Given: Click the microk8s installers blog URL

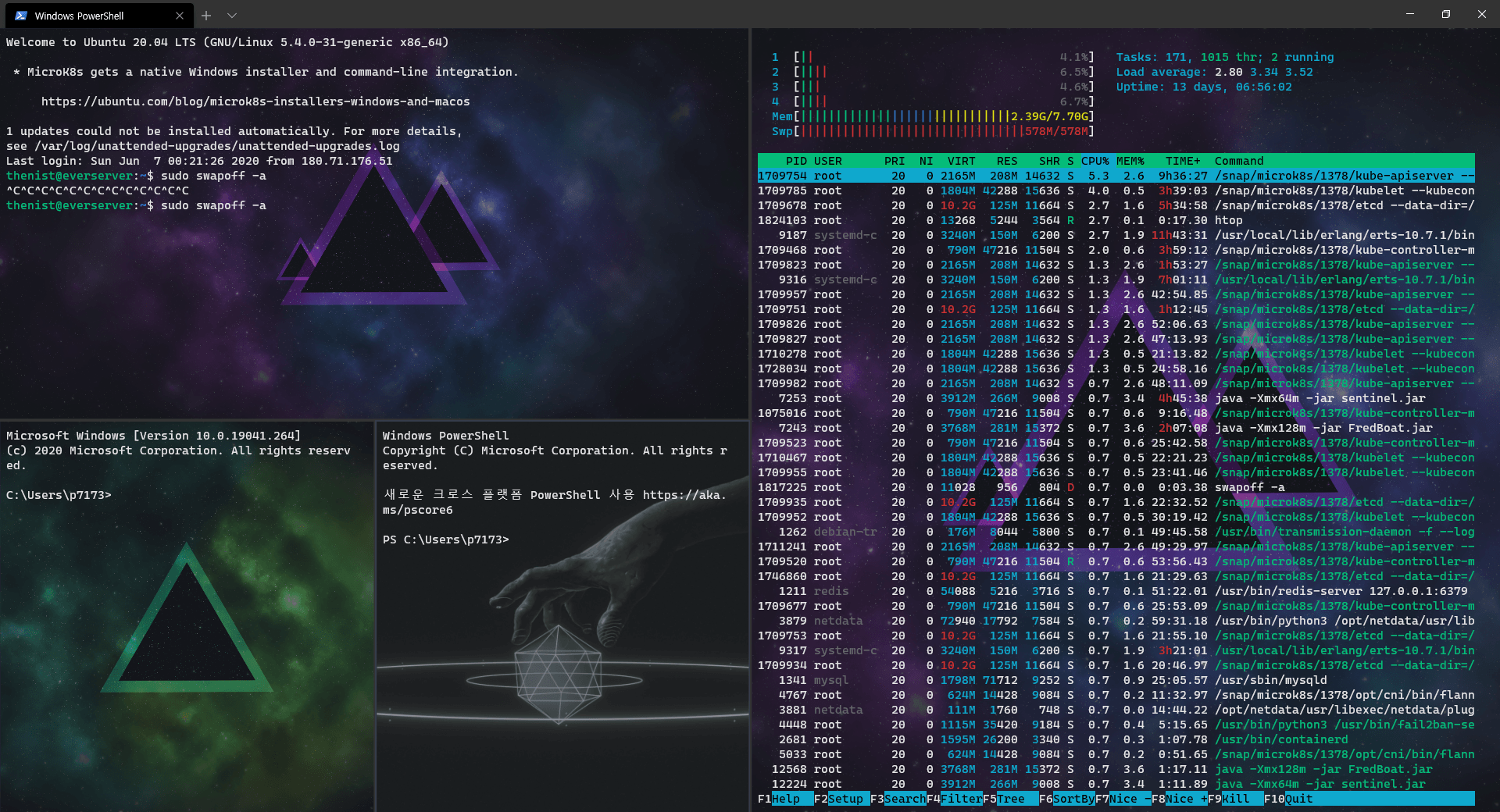Looking at the screenshot, I should click(x=255, y=101).
